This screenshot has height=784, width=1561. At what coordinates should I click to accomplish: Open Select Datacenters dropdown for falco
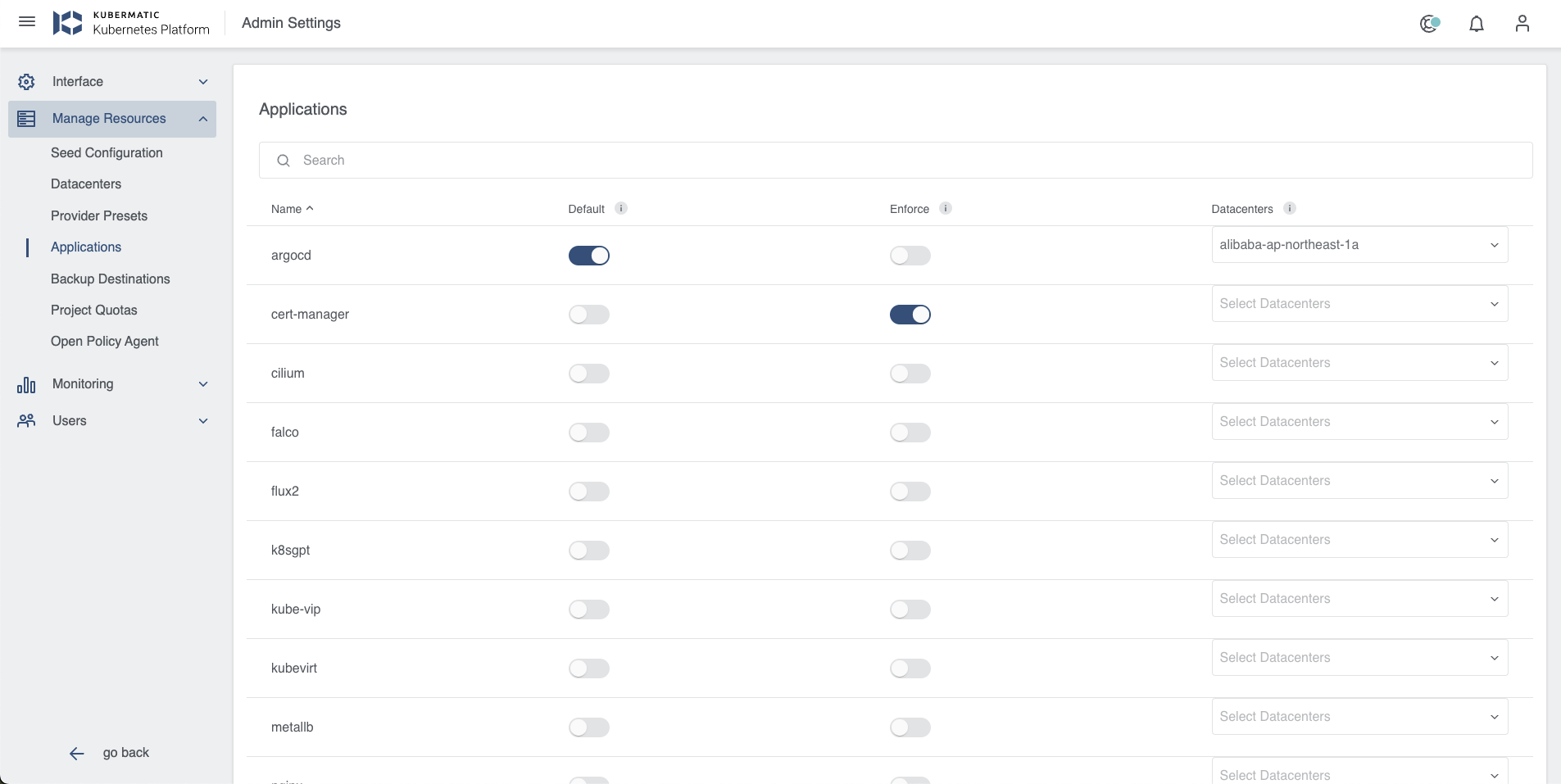tap(1359, 422)
